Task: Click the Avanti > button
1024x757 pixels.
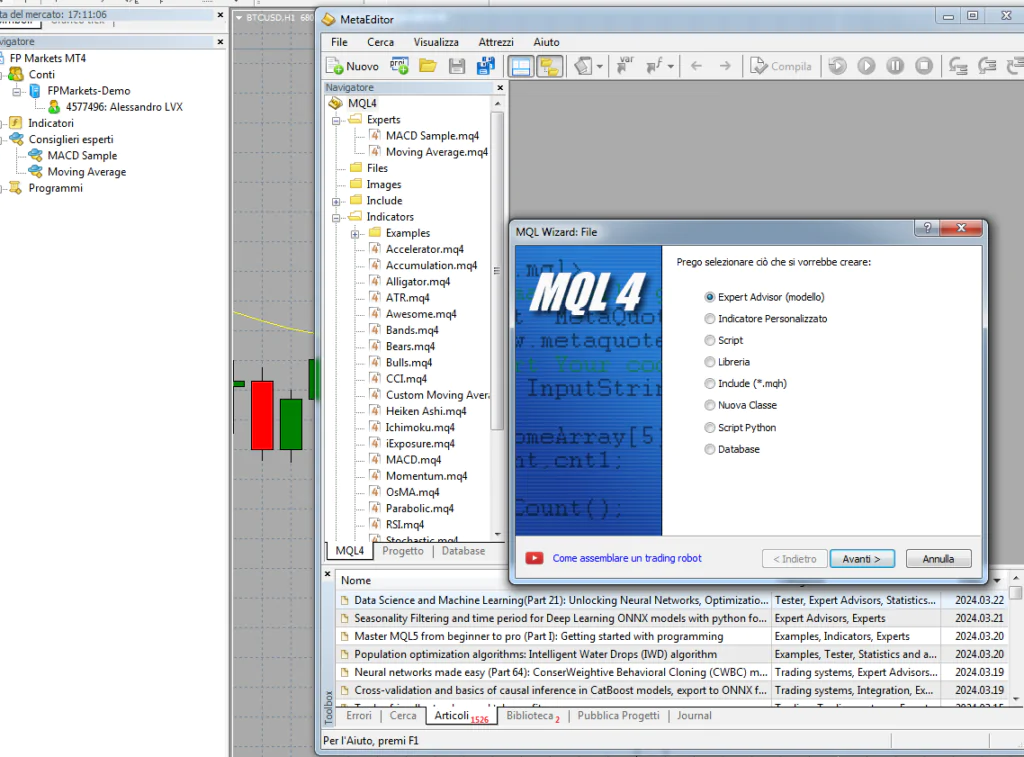Action: click(x=861, y=559)
